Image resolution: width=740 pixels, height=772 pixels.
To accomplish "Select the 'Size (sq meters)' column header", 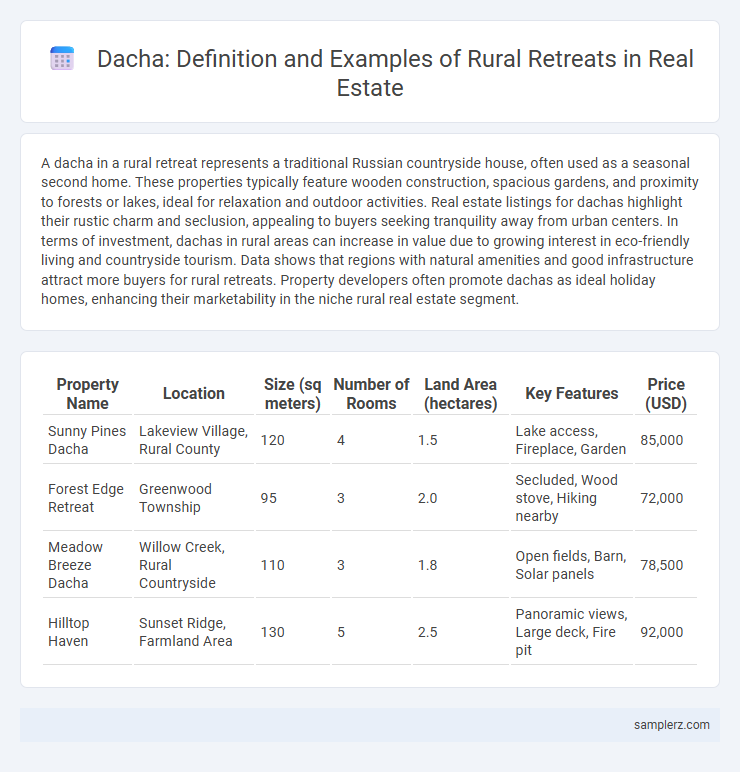I will pyautogui.click(x=292, y=393).
